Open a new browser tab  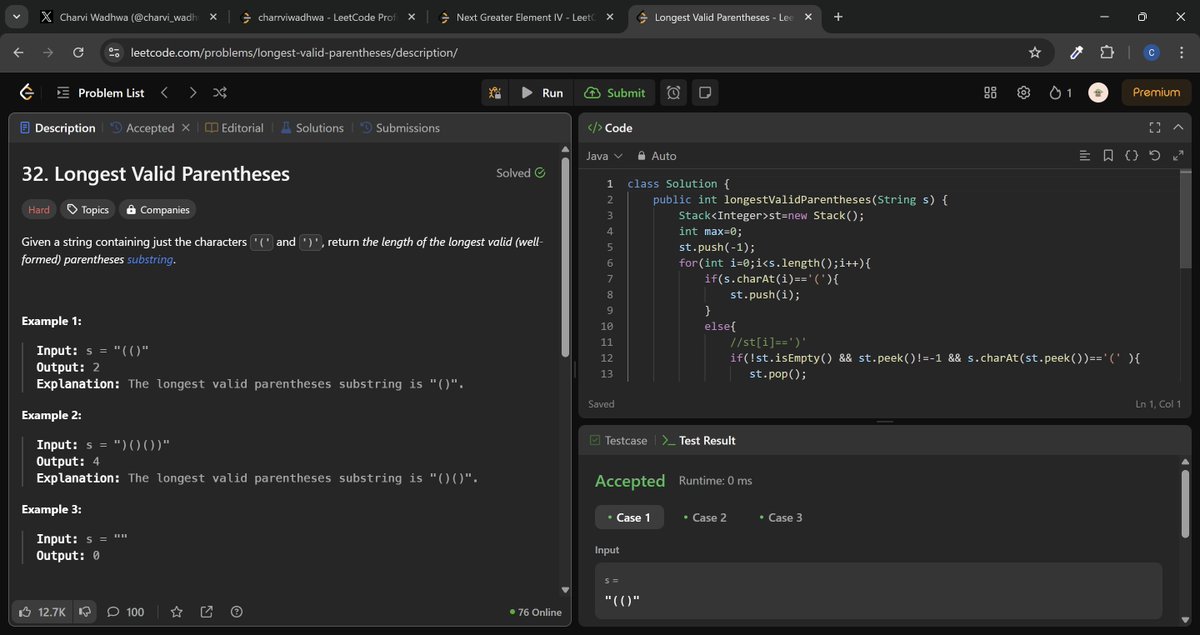pyautogui.click(x=838, y=17)
